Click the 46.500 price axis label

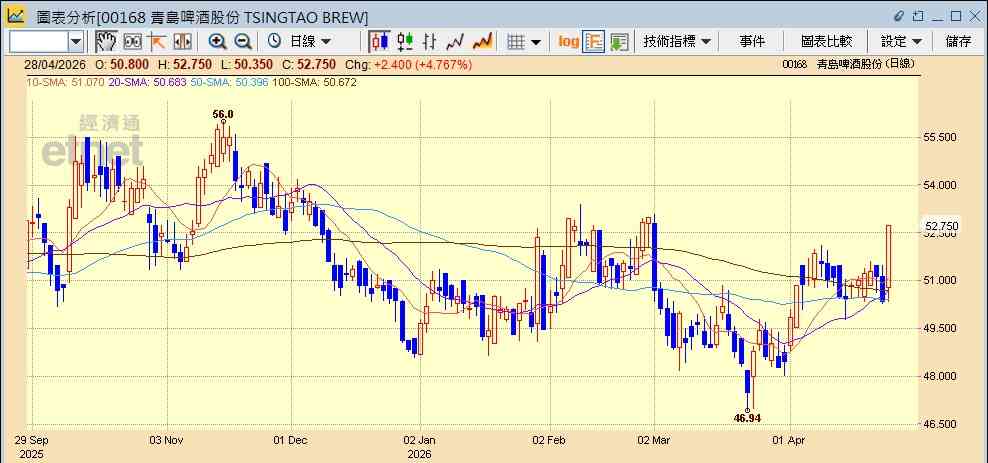941,424
